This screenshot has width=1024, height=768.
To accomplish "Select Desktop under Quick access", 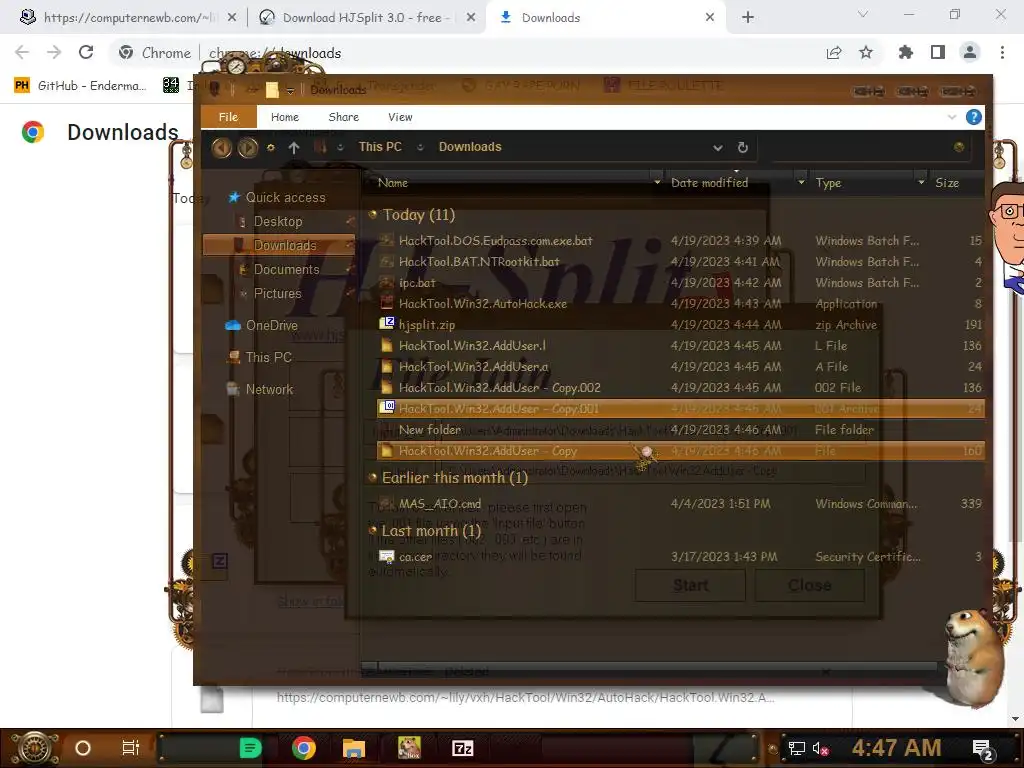I will 278,221.
